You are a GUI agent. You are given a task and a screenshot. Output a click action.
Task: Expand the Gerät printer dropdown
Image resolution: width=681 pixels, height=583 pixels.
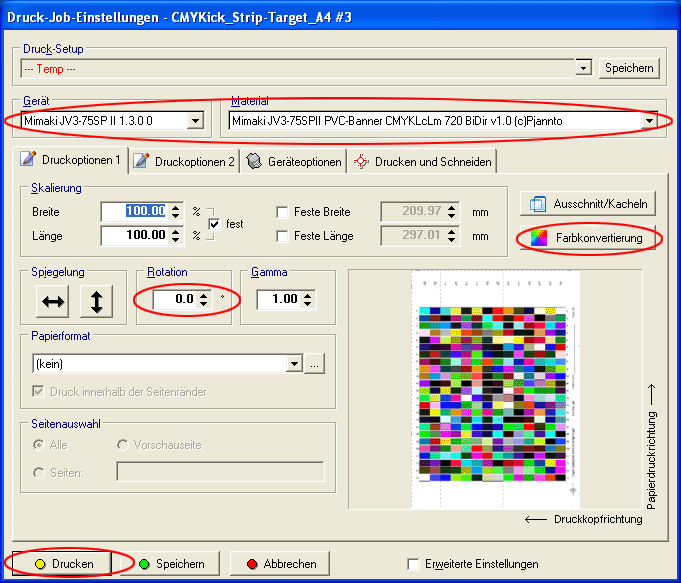[x=196, y=121]
